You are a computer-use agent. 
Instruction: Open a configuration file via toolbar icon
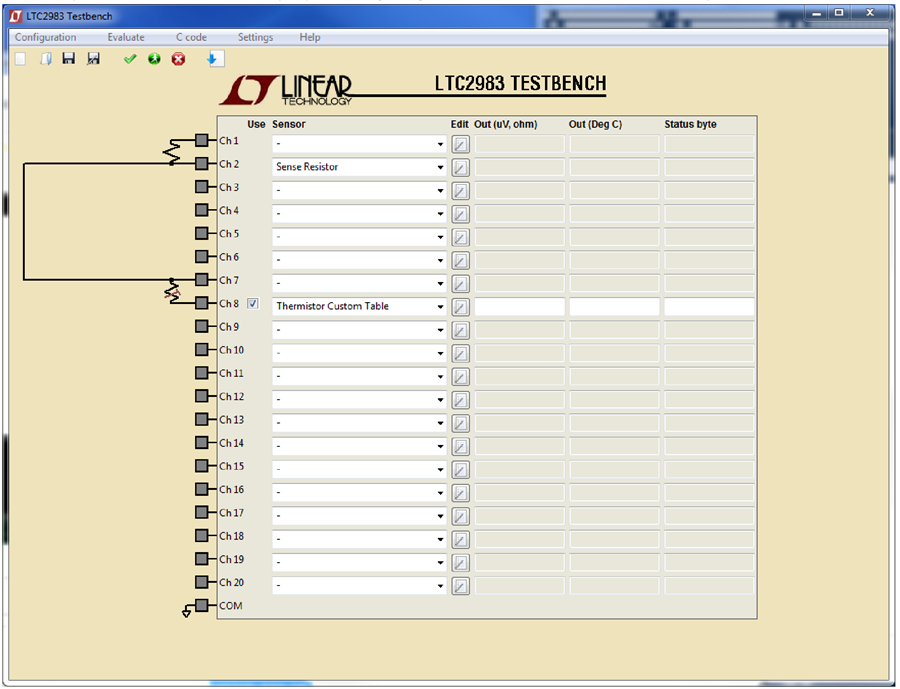(x=46, y=59)
